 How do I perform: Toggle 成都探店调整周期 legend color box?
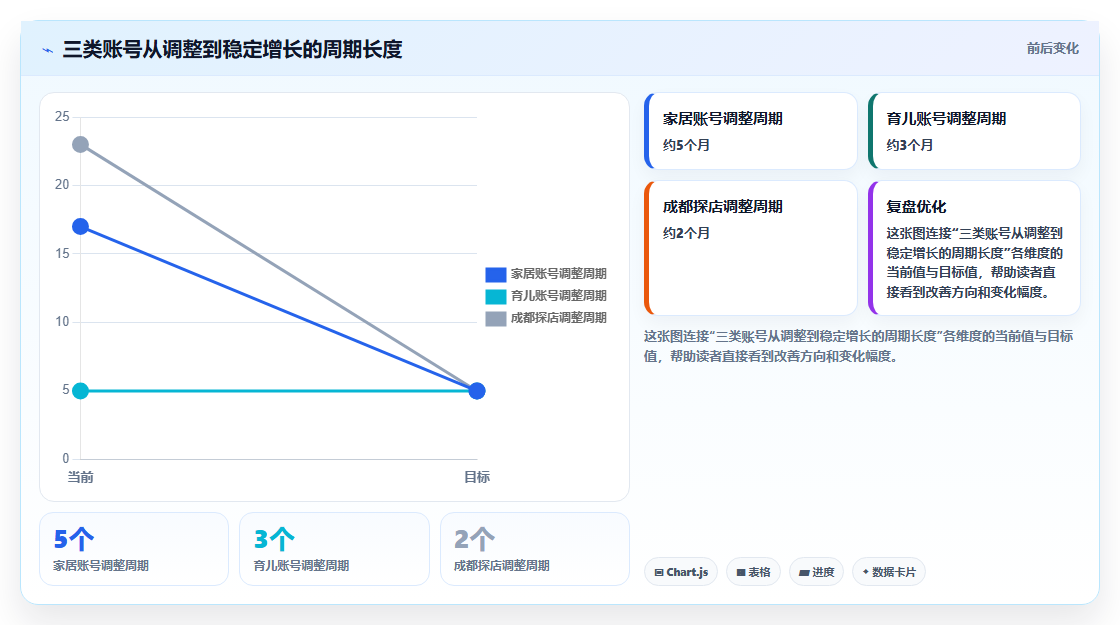496,319
